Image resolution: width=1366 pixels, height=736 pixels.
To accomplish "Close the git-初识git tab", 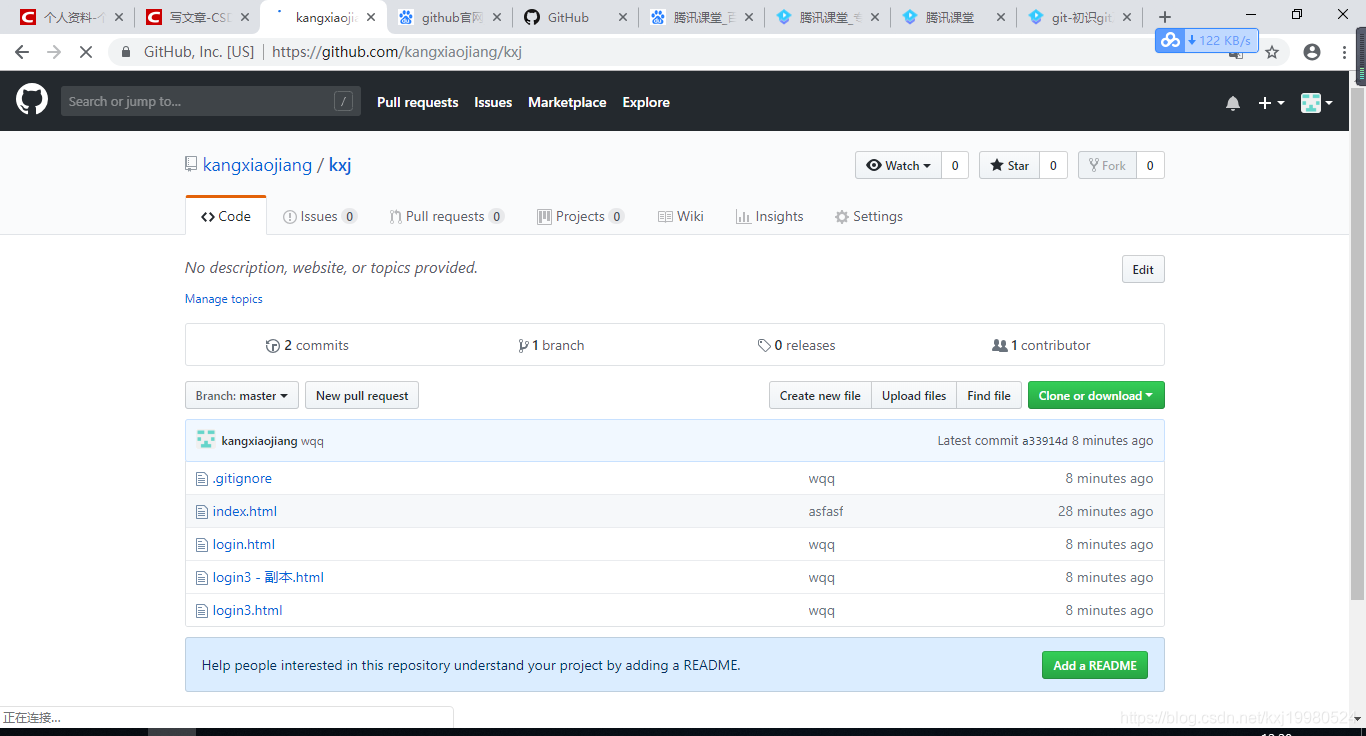I will [x=1127, y=17].
